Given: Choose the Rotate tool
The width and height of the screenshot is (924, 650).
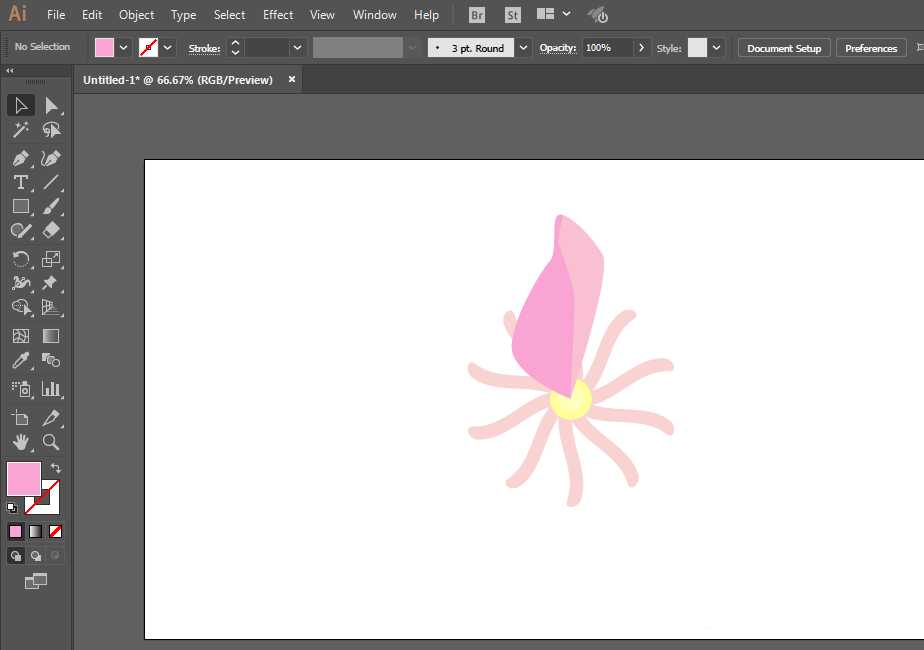Looking at the screenshot, I should coord(20,259).
